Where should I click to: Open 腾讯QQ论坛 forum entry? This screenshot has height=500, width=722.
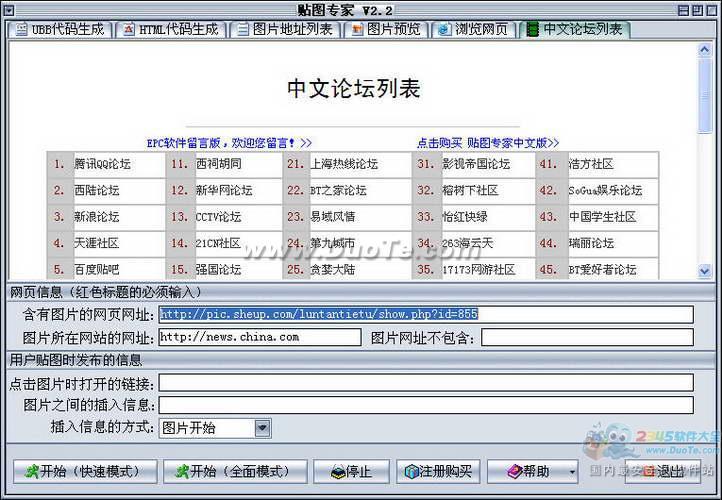pyautogui.click(x=102, y=164)
